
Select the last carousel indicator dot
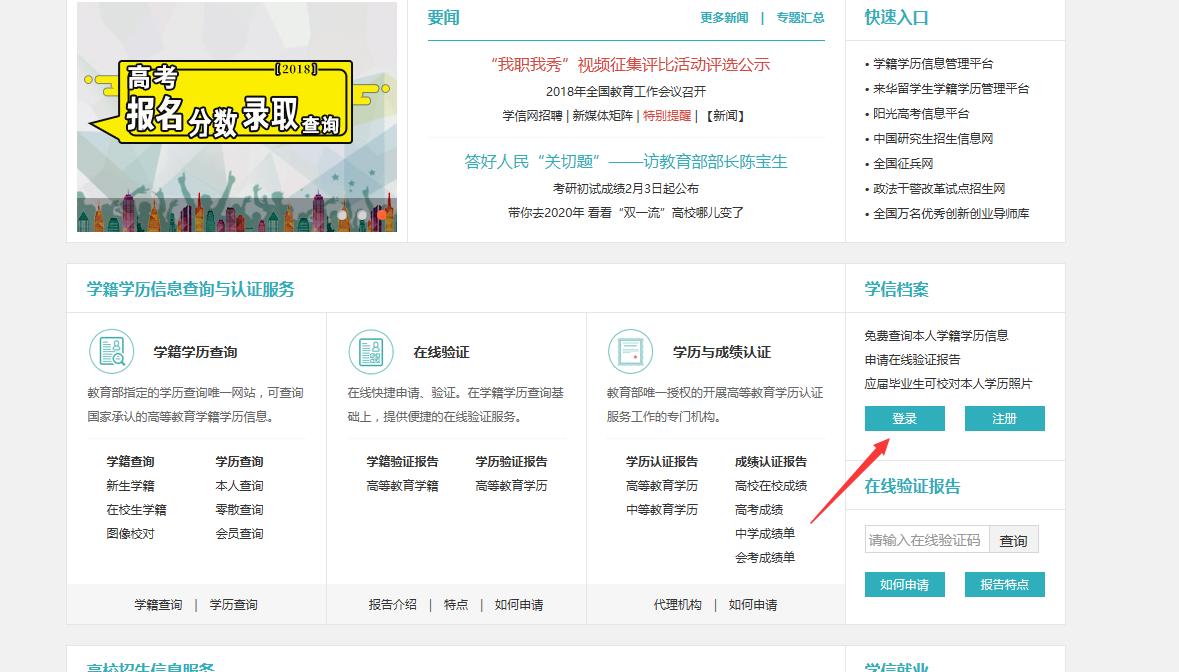[383, 213]
